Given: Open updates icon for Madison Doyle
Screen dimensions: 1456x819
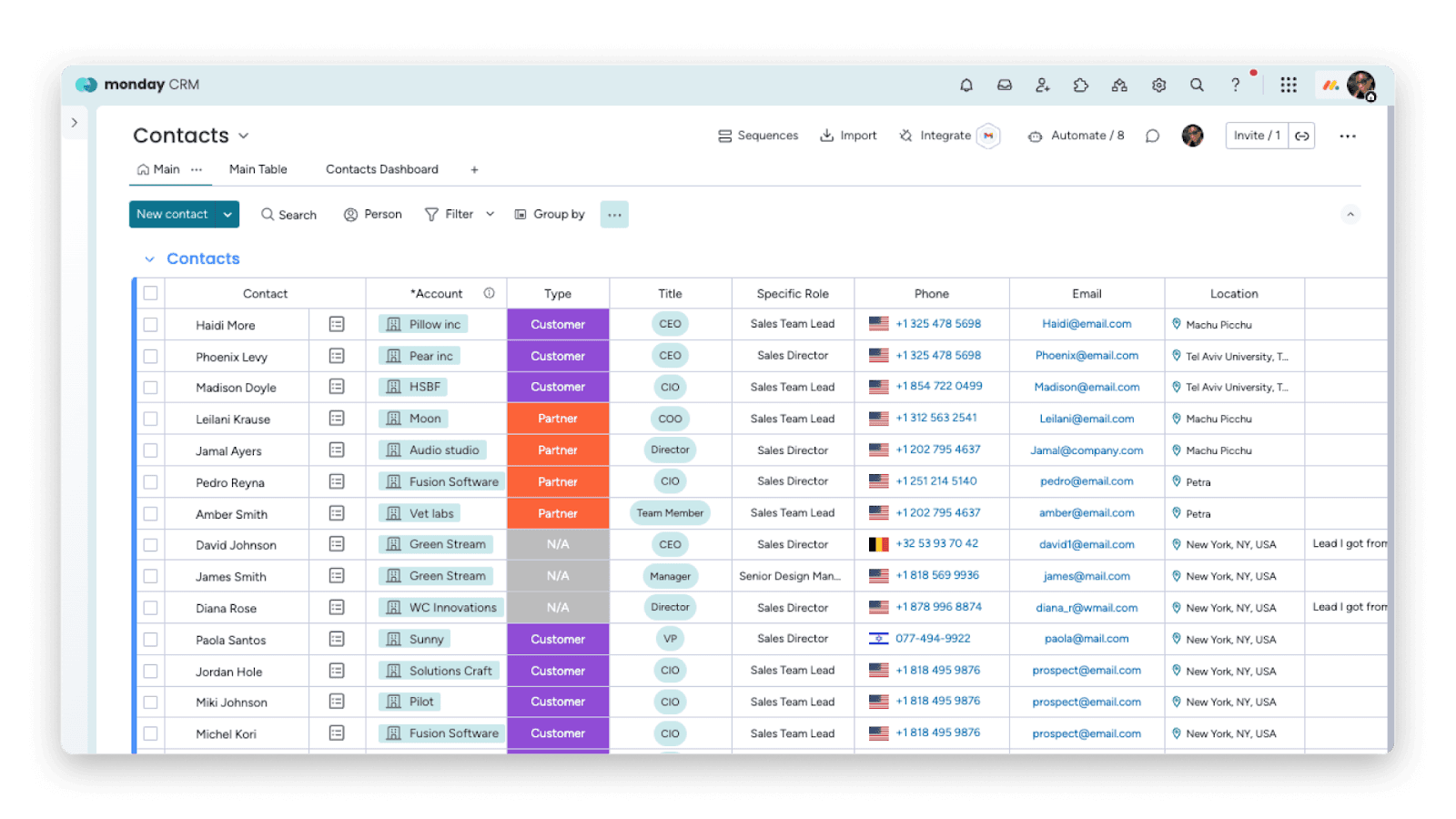Looking at the screenshot, I should [337, 387].
